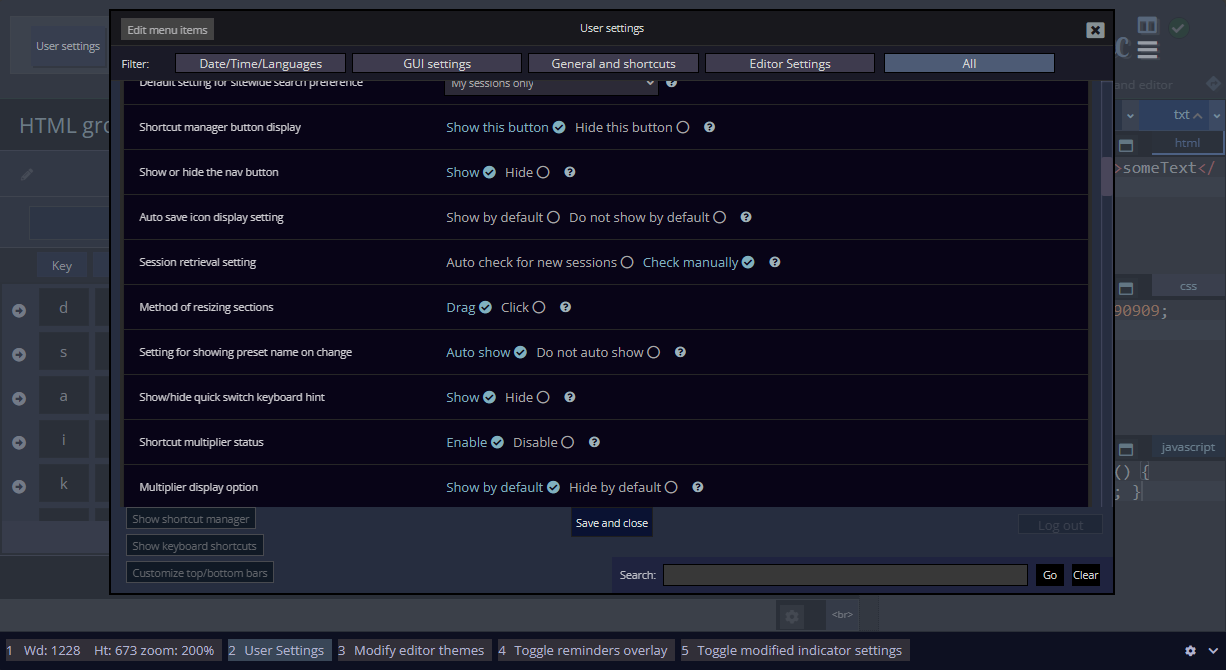Open help for Auto save icon display setting
Screen dimensions: 1226x670
coord(746,217)
